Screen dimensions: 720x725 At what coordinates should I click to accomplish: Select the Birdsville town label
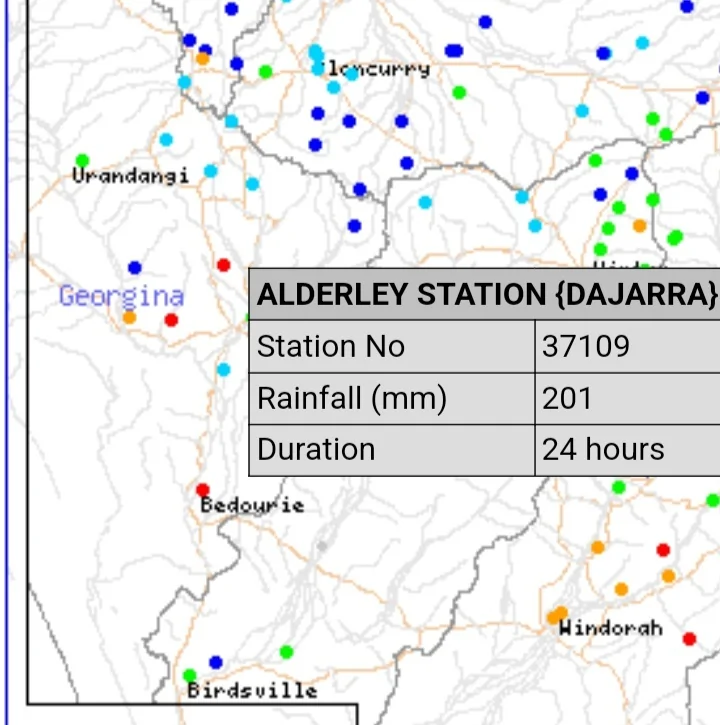coord(252,690)
